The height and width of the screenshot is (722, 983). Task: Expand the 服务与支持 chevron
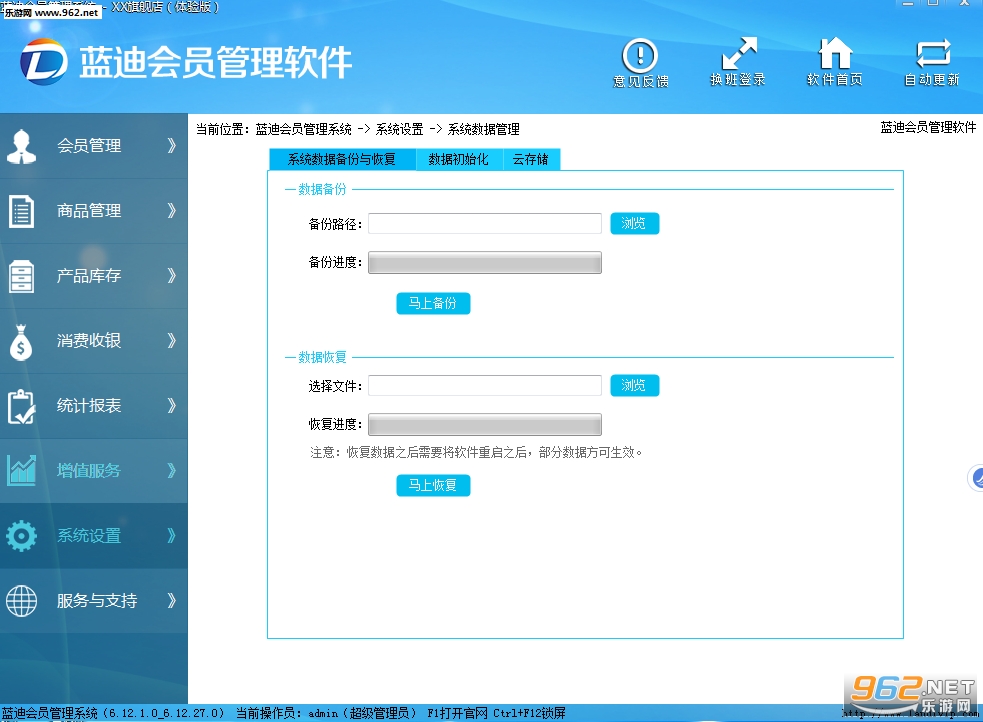pyautogui.click(x=171, y=600)
